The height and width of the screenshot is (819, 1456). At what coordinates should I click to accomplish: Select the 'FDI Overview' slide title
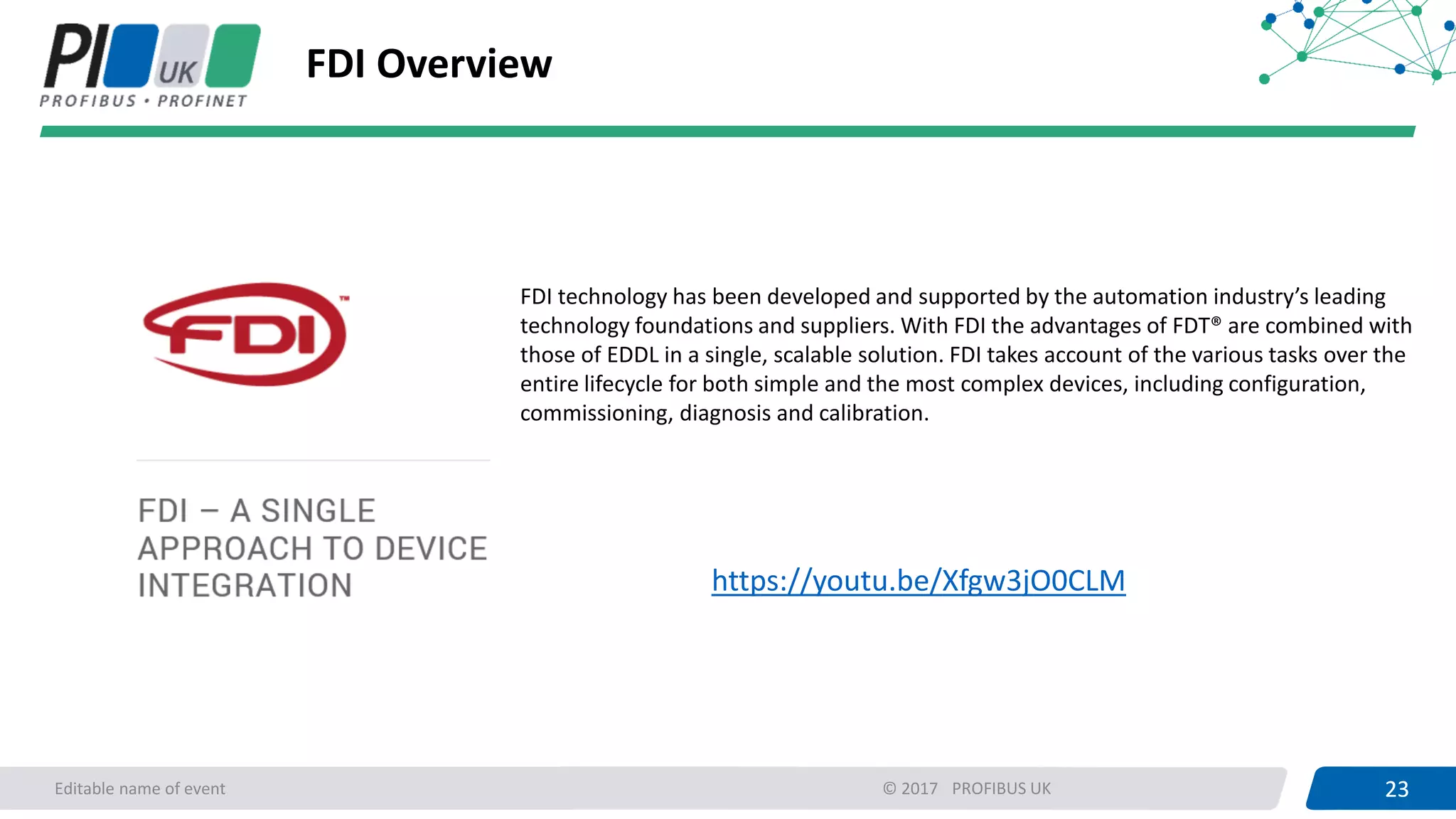click(x=429, y=63)
